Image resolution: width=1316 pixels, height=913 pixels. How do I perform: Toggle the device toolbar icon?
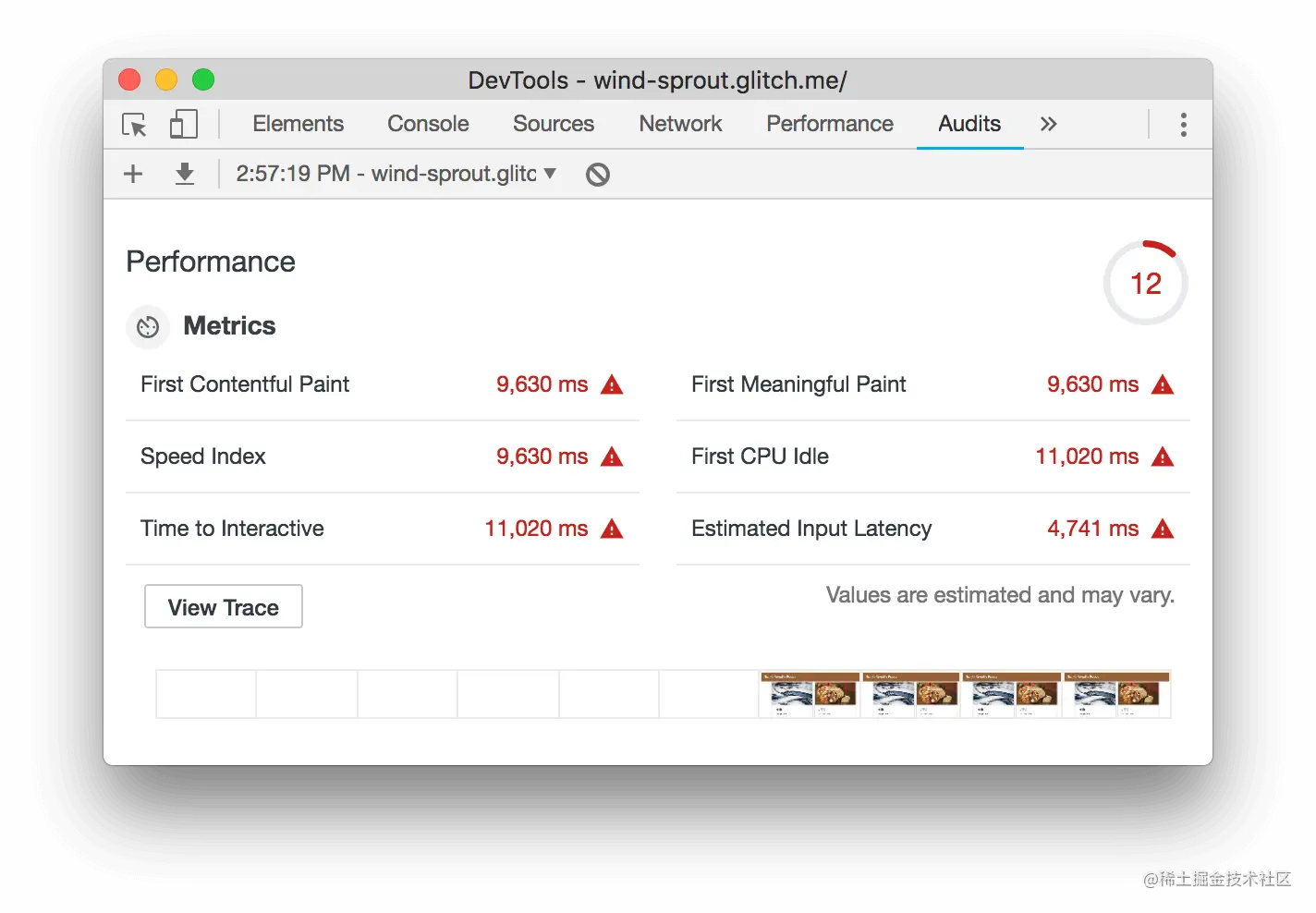[x=184, y=125]
